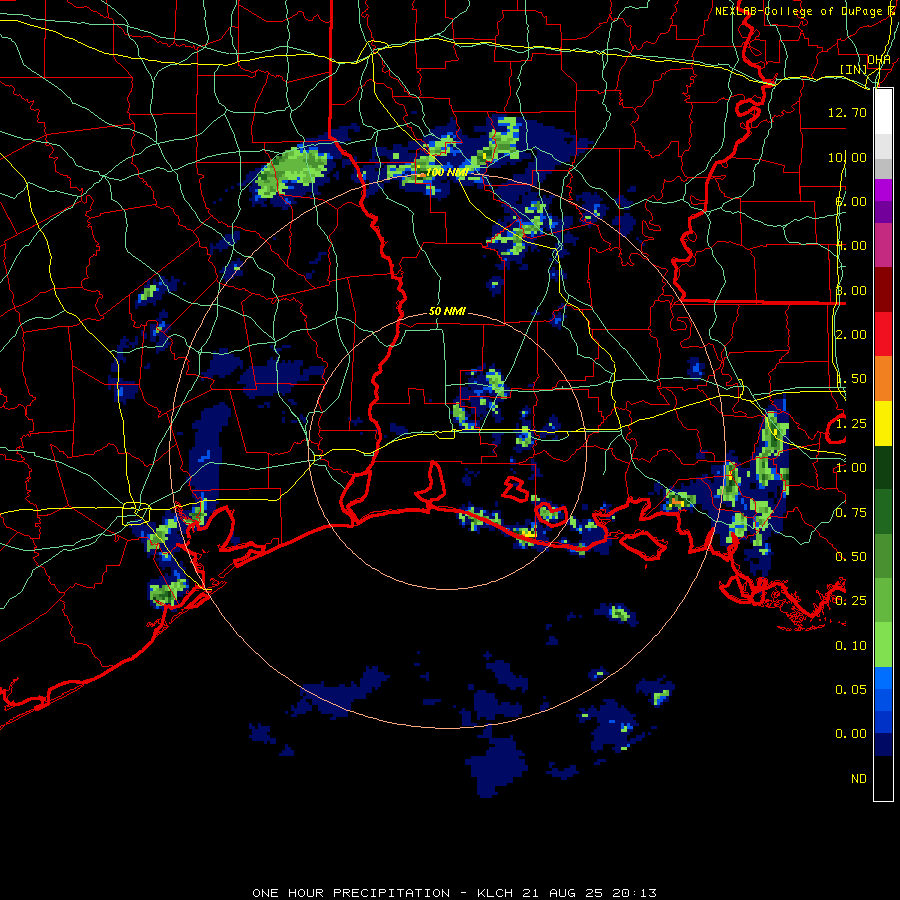Click the 0.25 legend value
The height and width of the screenshot is (900, 900).
(851, 601)
